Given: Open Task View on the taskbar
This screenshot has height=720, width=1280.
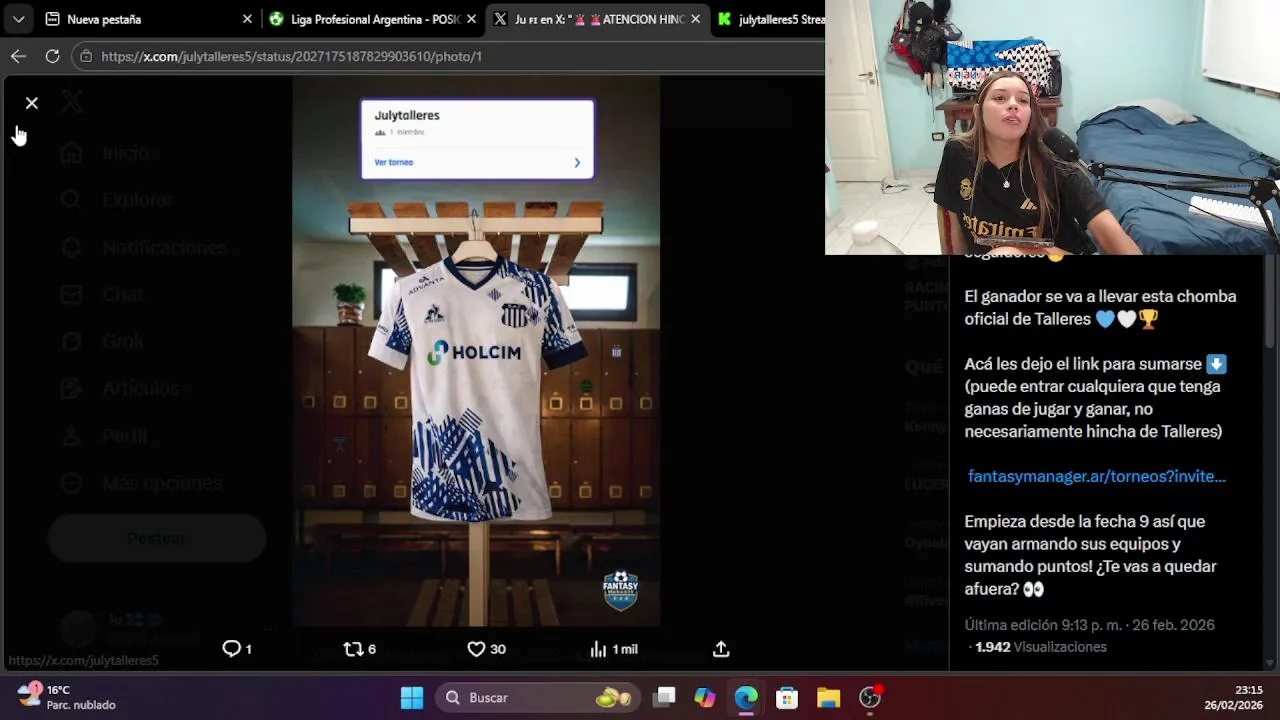Looking at the screenshot, I should [x=665, y=698].
